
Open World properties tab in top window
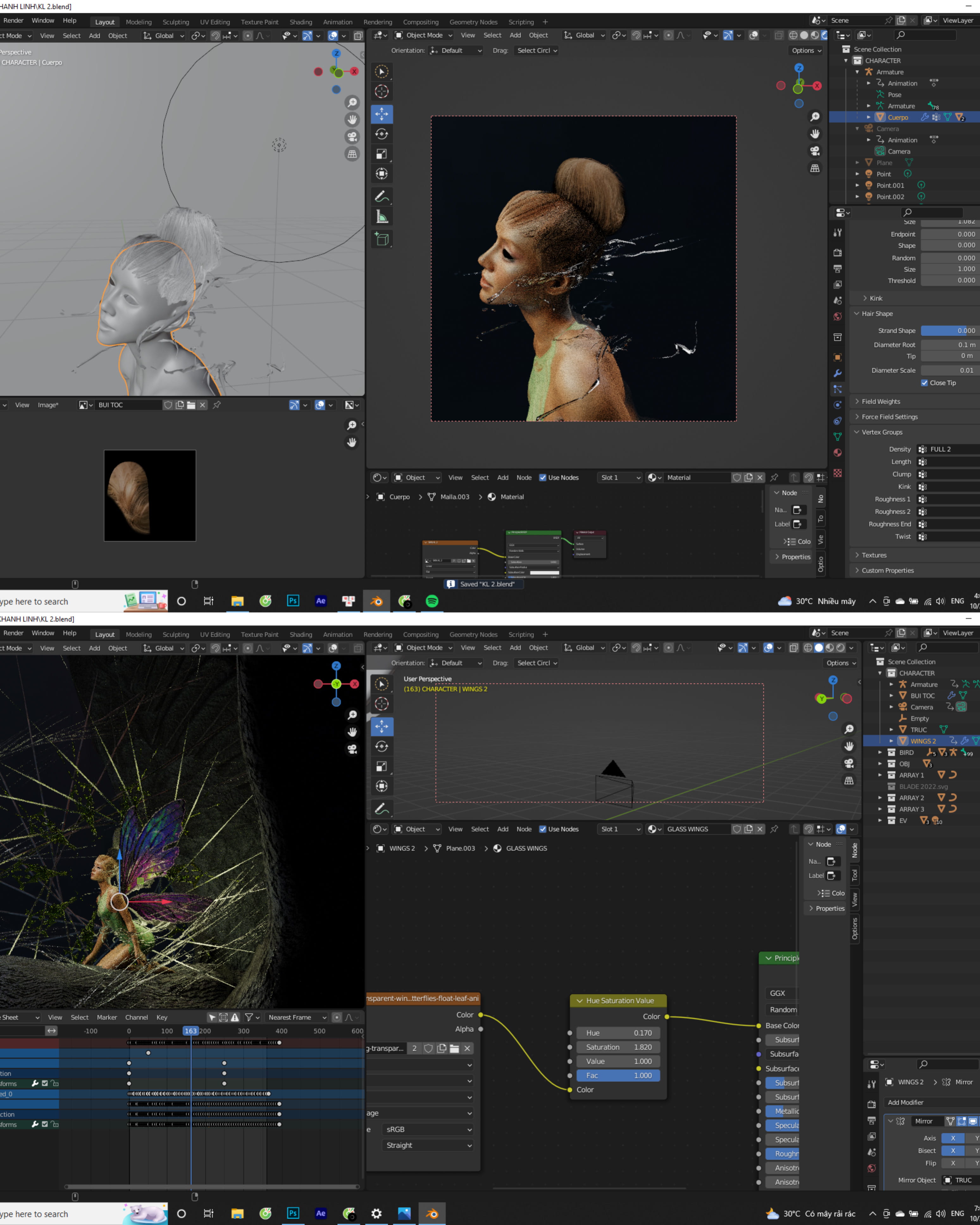click(x=837, y=316)
